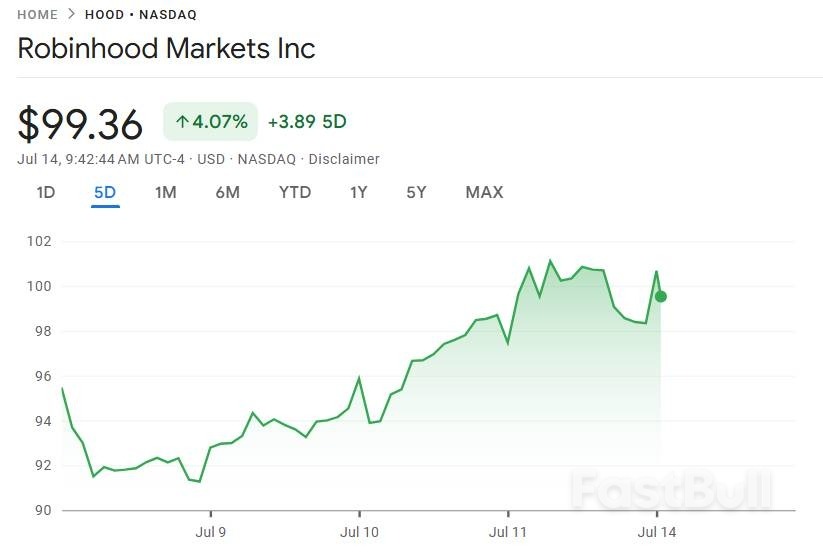The image size is (823, 553).
Task: Click the HOME breadcrumb link
Action: point(37,15)
